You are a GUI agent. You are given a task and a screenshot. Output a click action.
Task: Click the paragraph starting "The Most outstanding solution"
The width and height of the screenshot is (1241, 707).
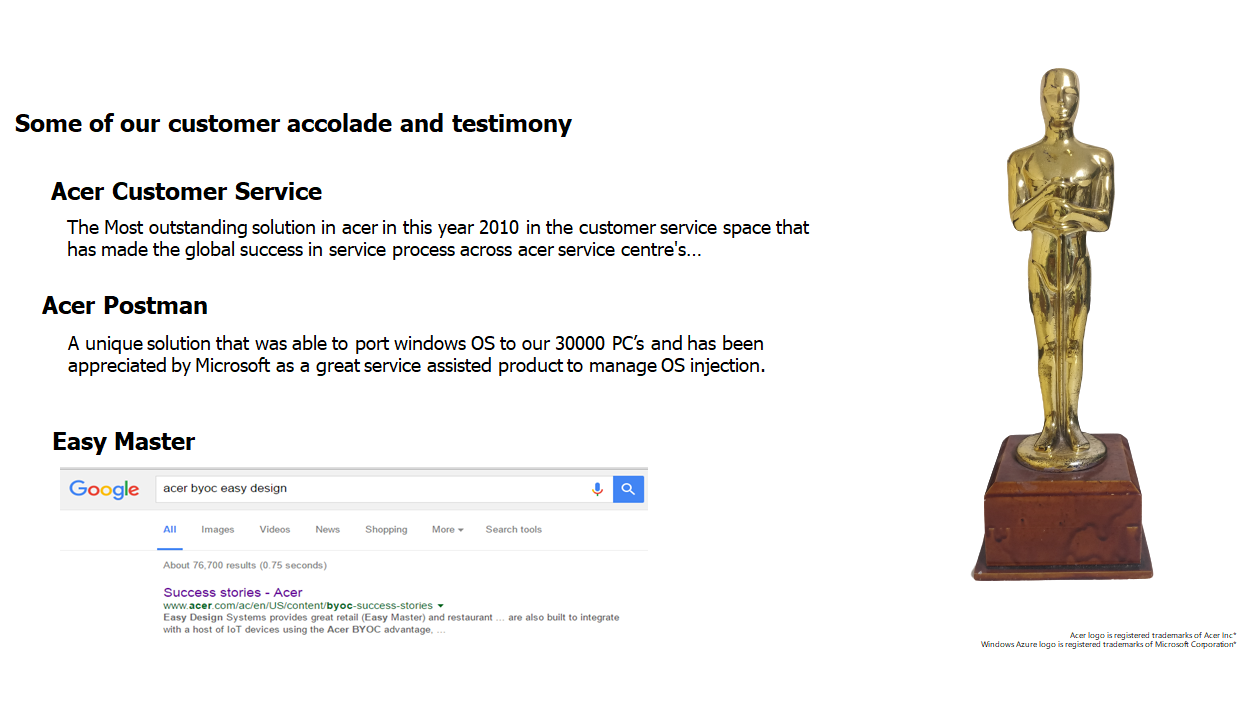[x=438, y=238]
